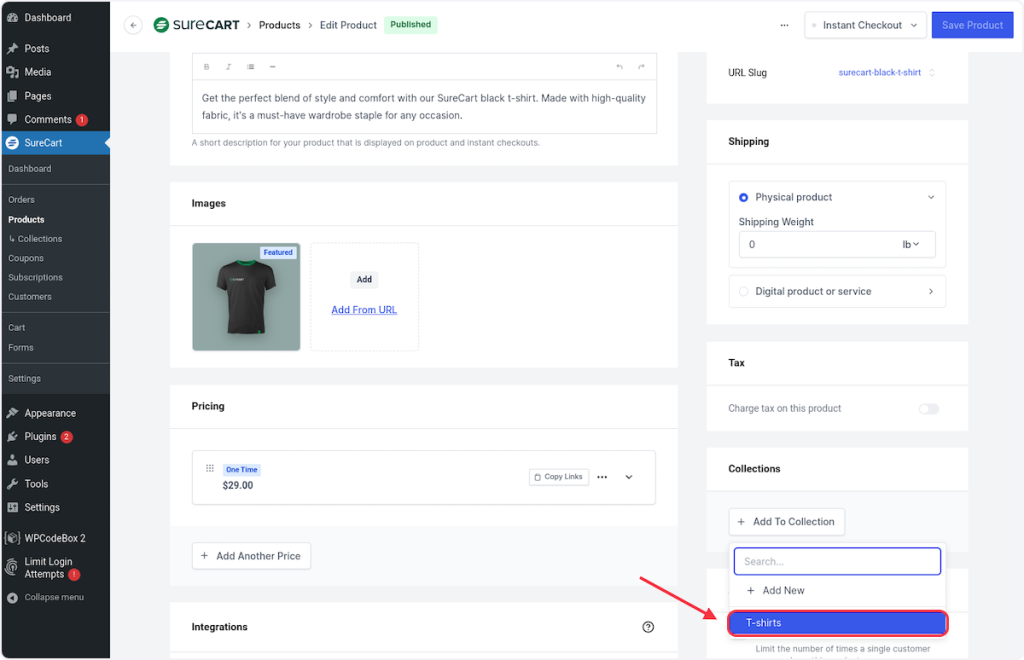This screenshot has height=660, width=1024.
Task: Click the redo arrow in the description editor
Action: 641,67
